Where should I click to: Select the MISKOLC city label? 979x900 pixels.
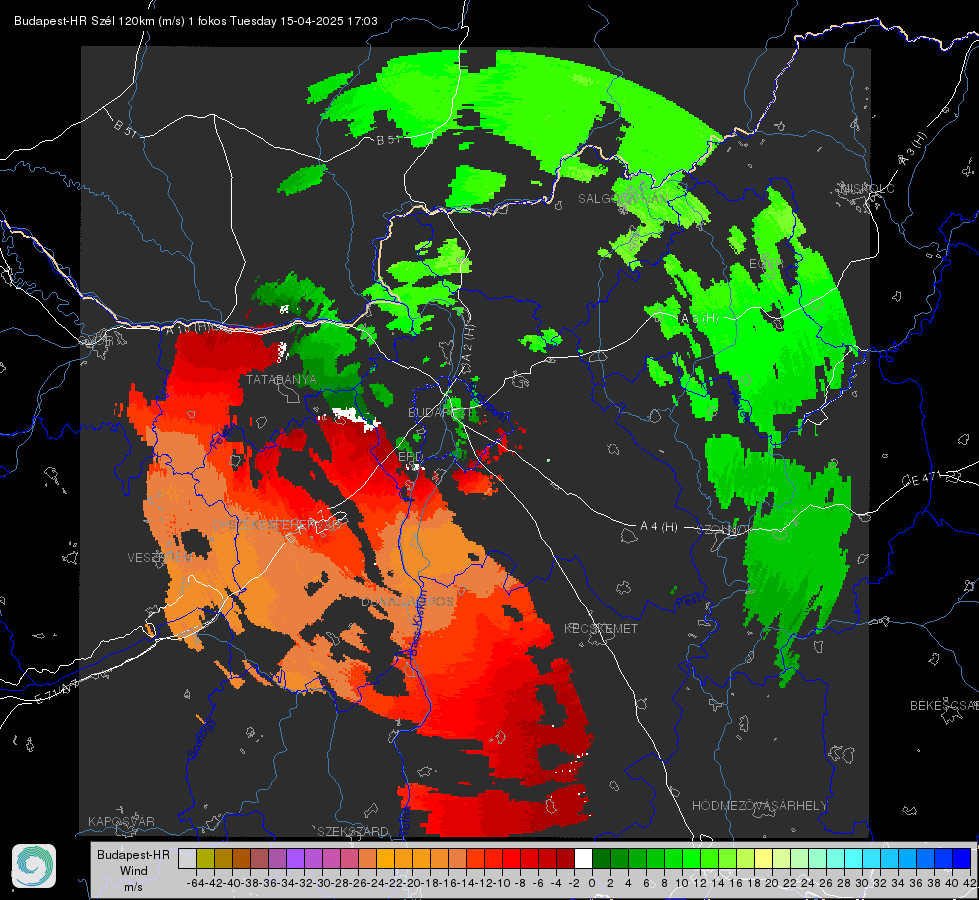point(868,189)
